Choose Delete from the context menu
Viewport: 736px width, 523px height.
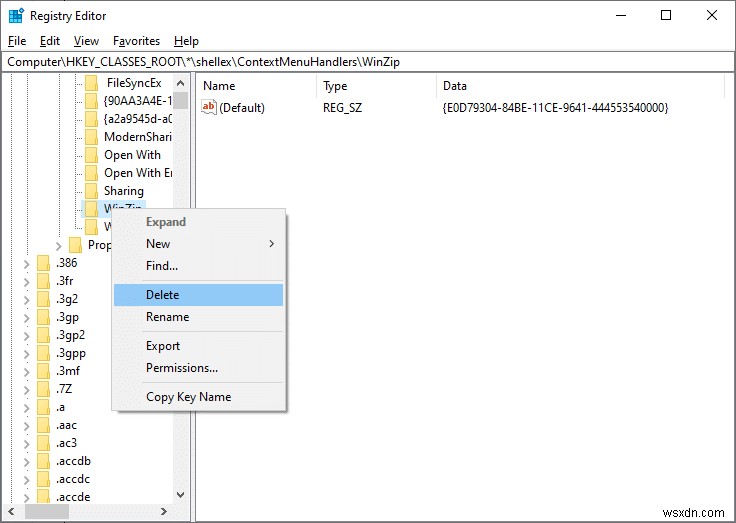point(199,295)
